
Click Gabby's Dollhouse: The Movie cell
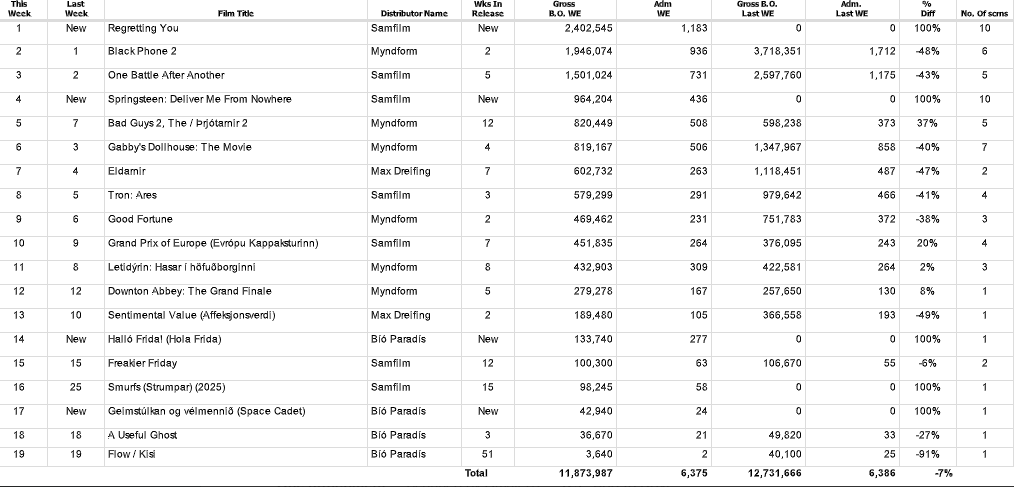[x=180, y=147]
